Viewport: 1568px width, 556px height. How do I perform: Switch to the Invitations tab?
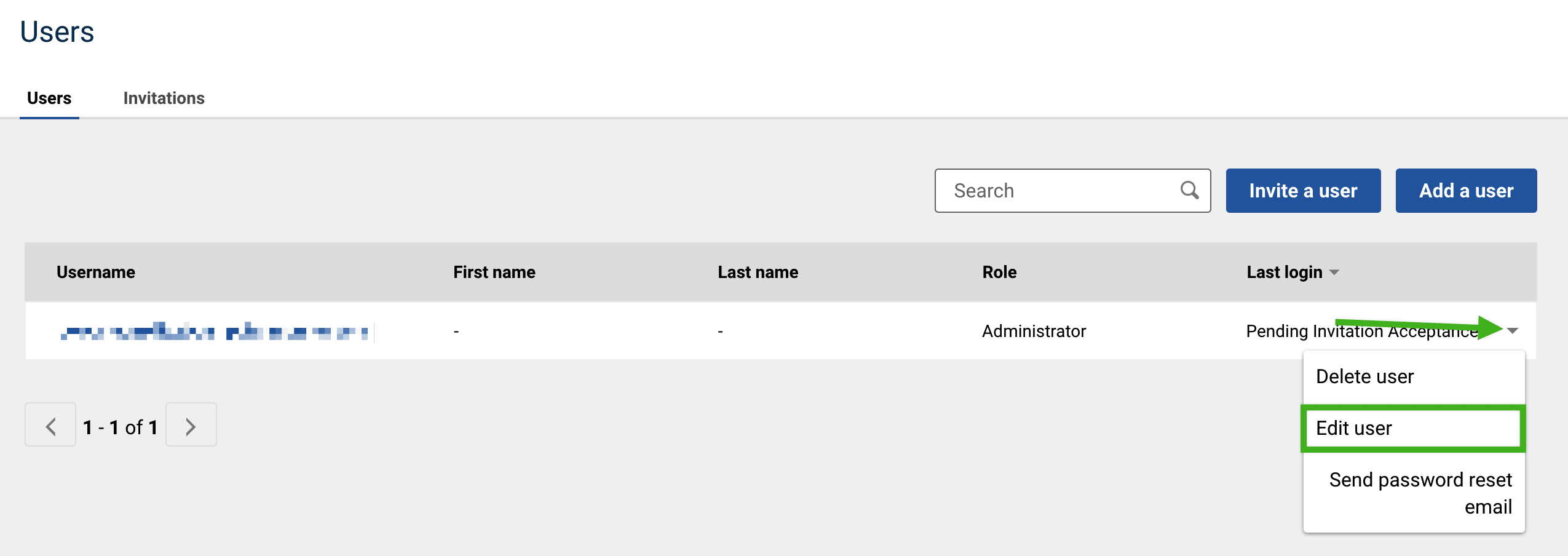point(164,98)
